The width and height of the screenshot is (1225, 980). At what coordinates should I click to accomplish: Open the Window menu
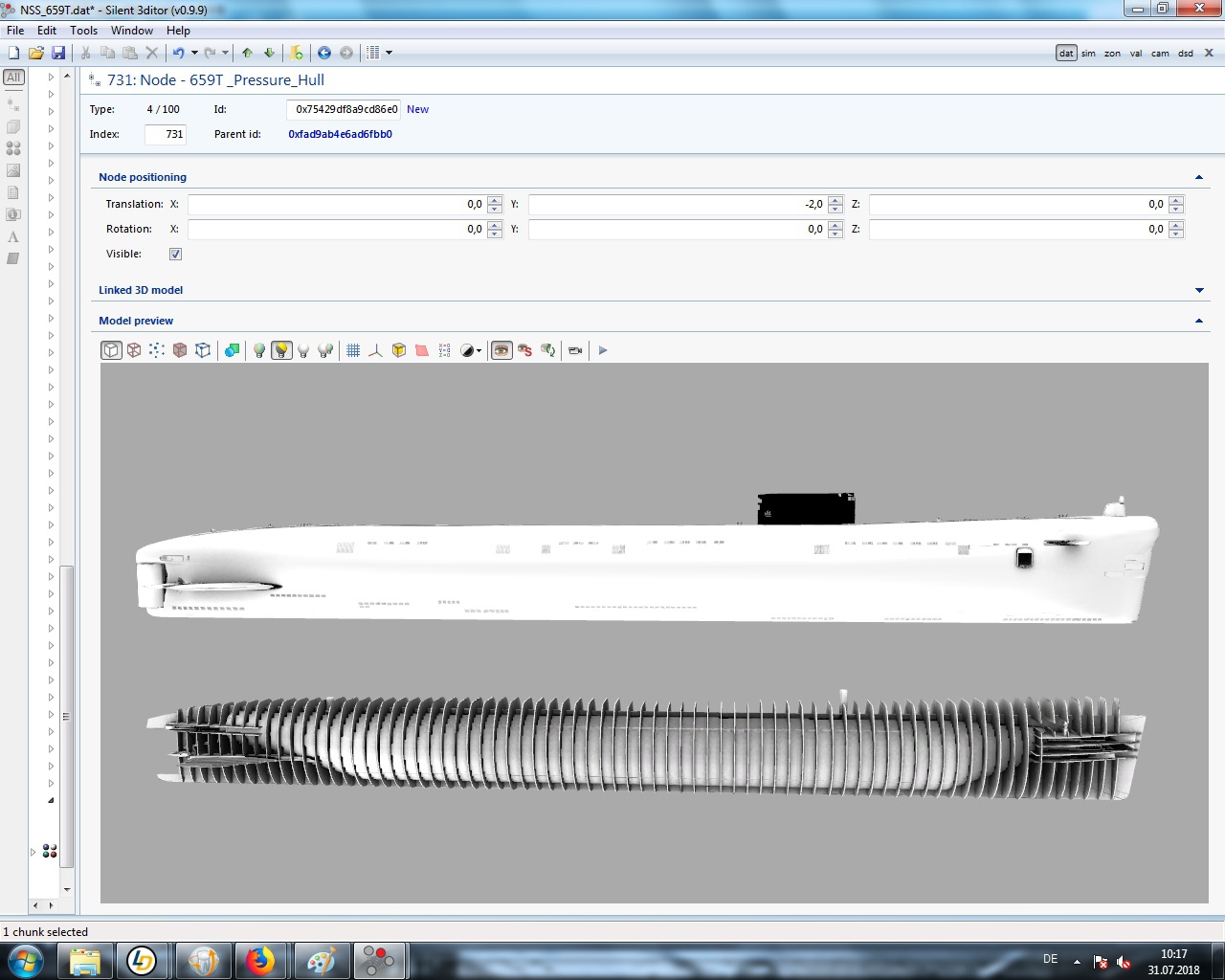pos(132,31)
